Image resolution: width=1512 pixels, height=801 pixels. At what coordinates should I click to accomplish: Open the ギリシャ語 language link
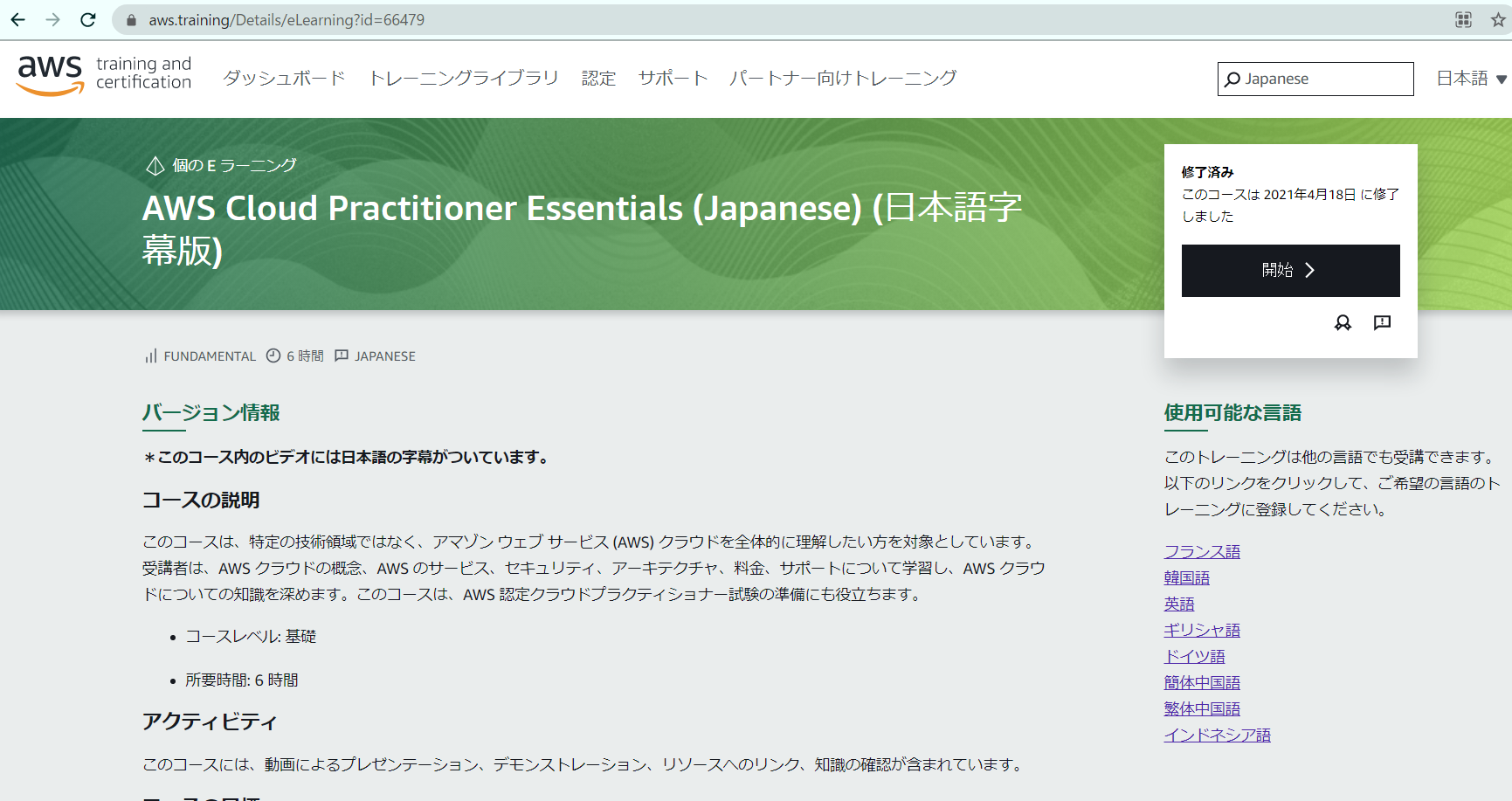tap(1202, 631)
